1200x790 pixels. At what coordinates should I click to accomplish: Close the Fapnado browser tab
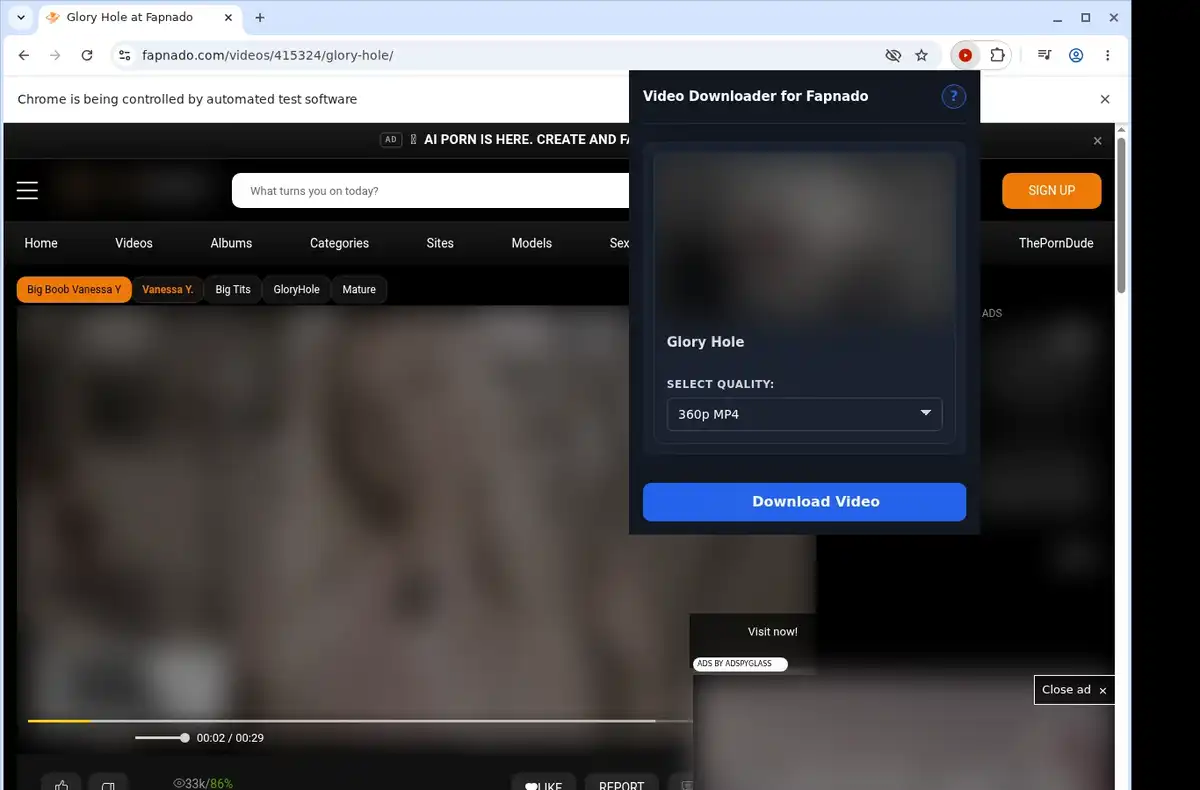(x=229, y=18)
